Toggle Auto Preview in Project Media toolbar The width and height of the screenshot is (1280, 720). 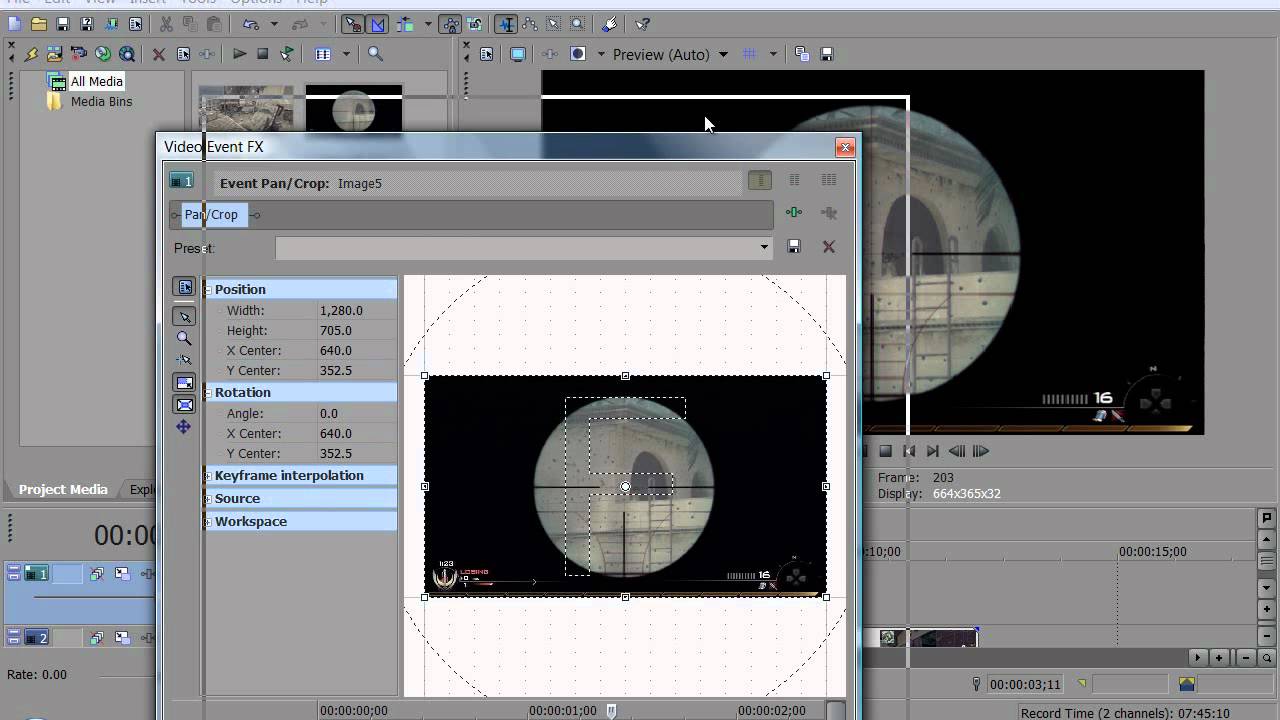287,54
